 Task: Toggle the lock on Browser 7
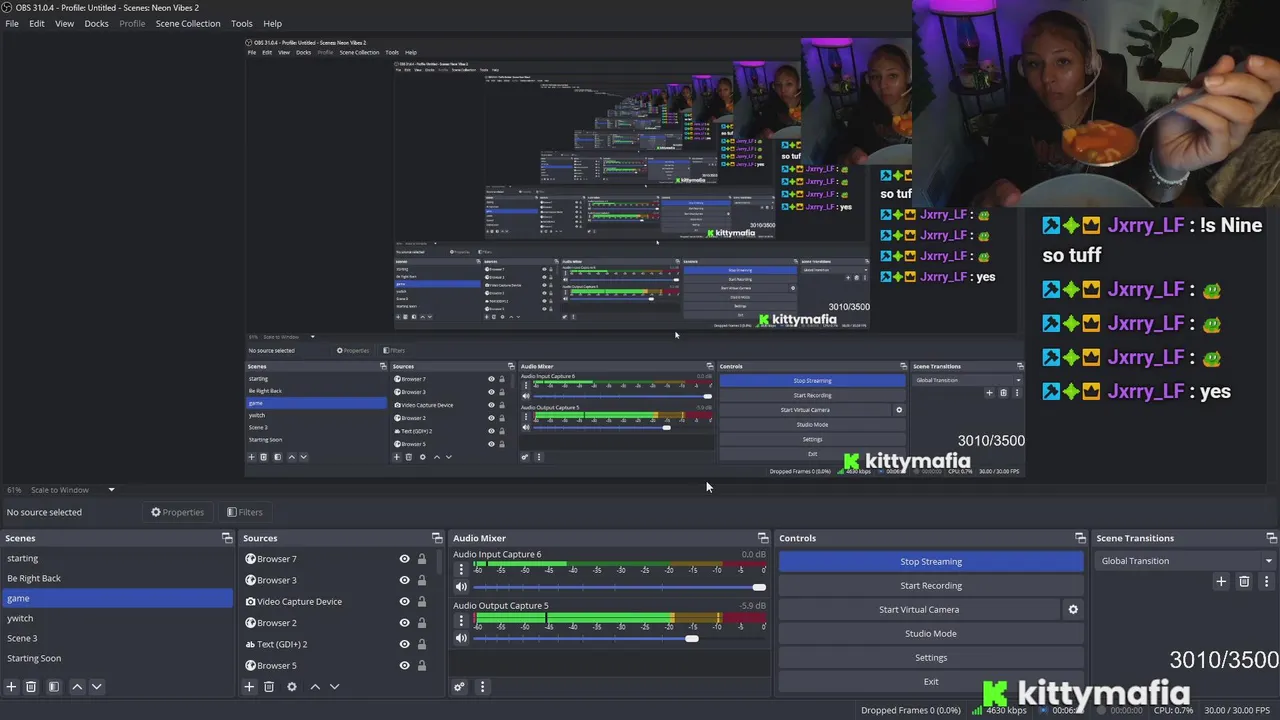tap(422, 559)
